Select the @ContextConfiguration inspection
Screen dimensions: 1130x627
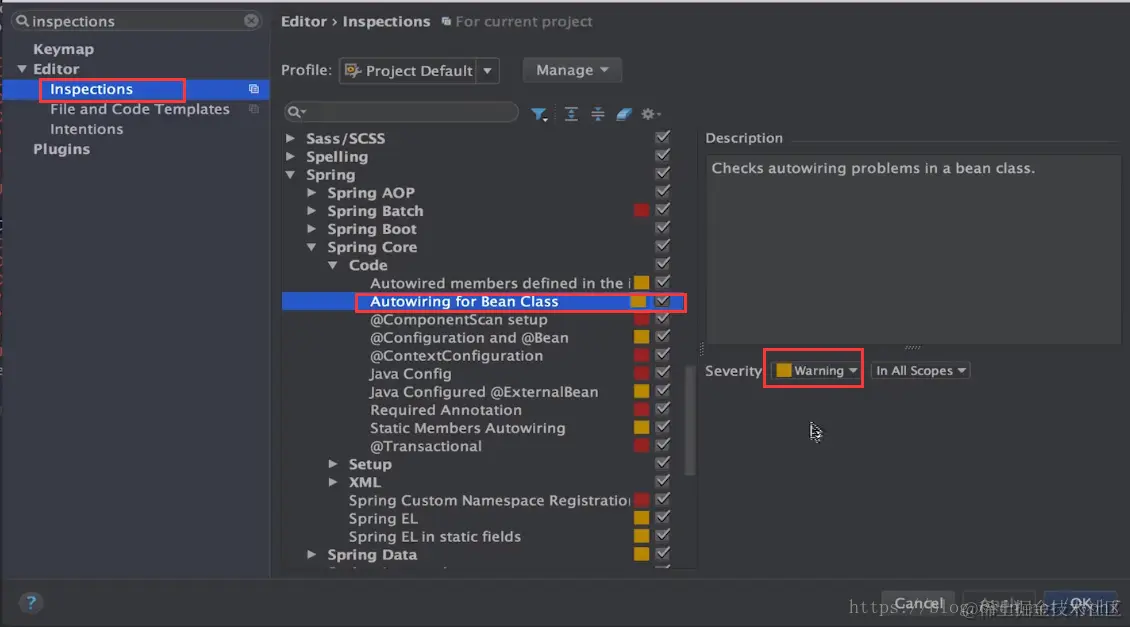click(x=456, y=355)
